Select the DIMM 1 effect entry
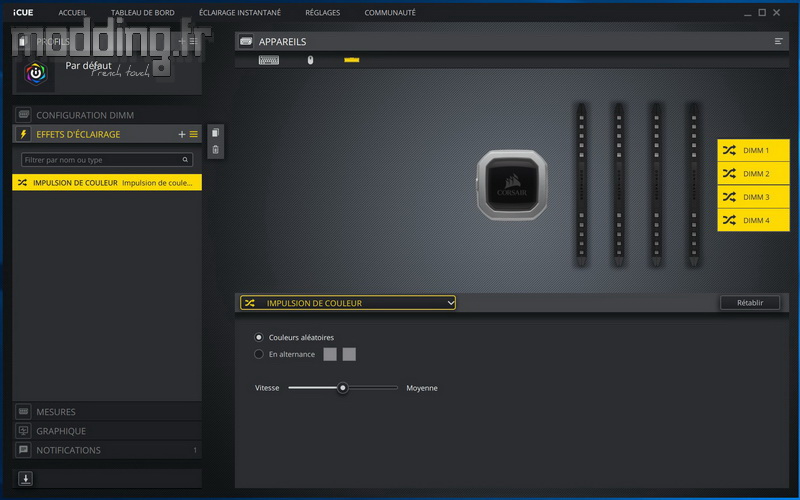Screen dimensions: 800x500 (x=753, y=151)
